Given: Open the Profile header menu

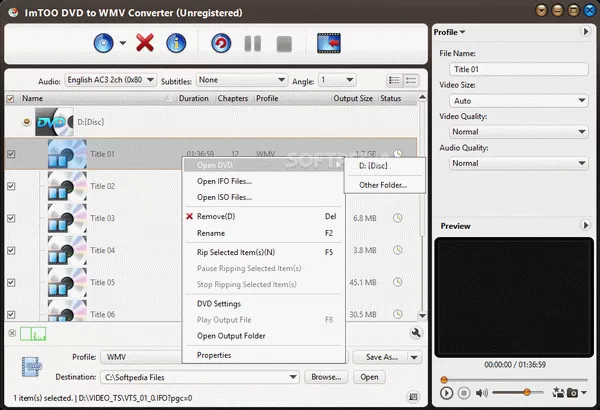Looking at the screenshot, I should point(449,32).
